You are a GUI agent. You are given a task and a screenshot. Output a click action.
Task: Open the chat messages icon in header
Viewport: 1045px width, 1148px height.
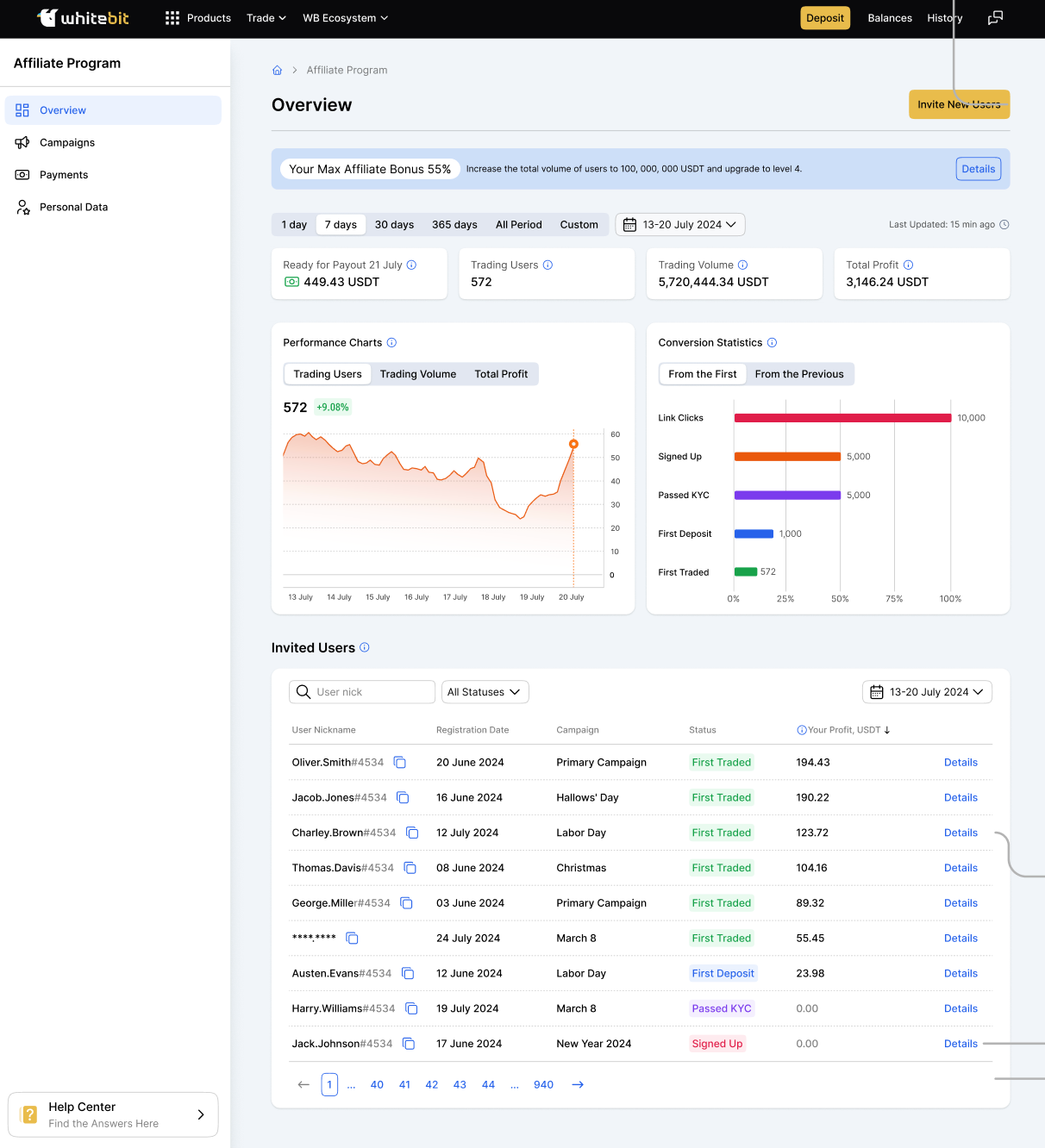pos(995,18)
